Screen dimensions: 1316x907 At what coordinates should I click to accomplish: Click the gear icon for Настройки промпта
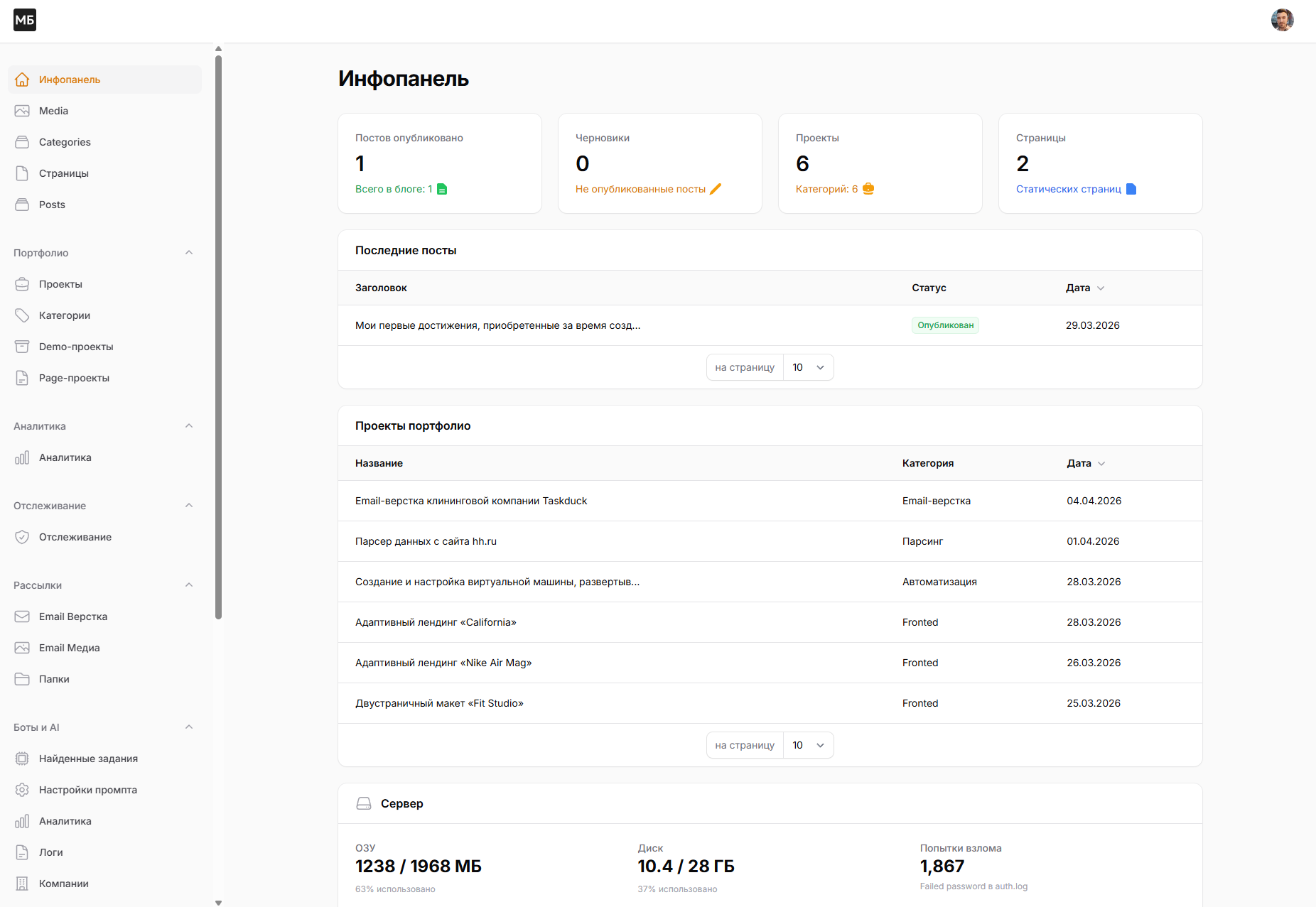click(22, 790)
